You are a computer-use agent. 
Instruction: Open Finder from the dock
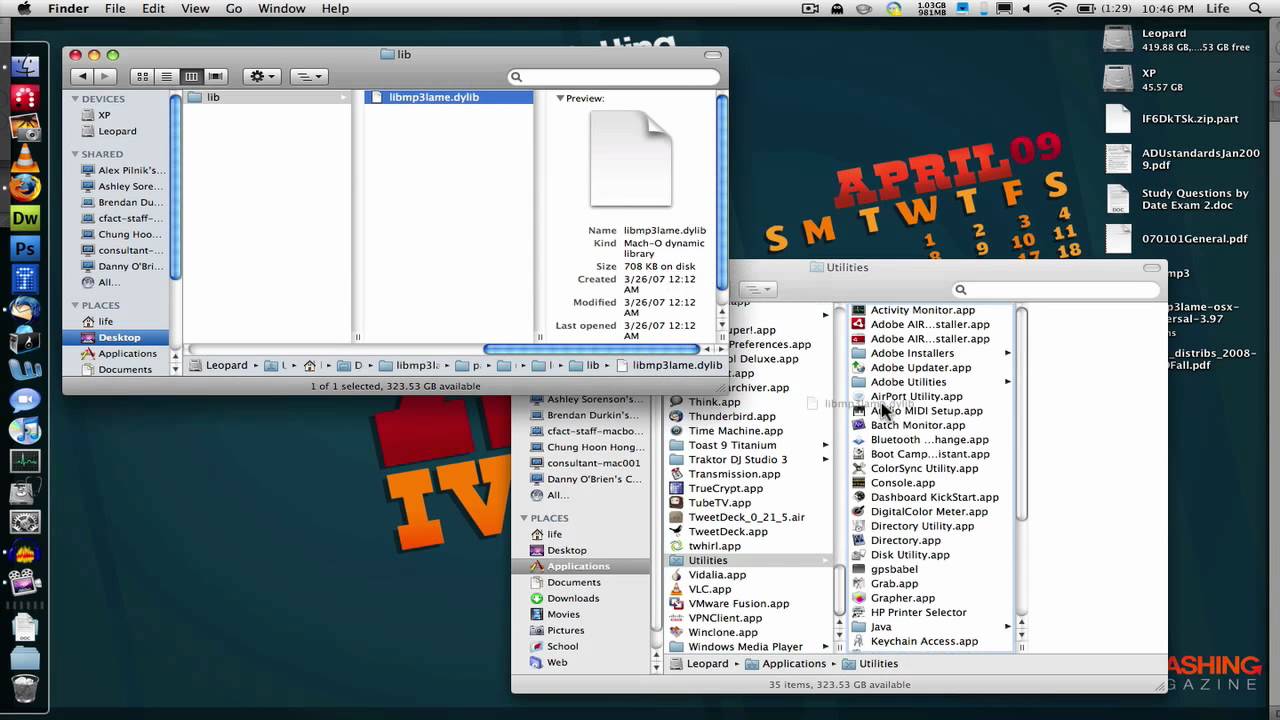coord(24,67)
